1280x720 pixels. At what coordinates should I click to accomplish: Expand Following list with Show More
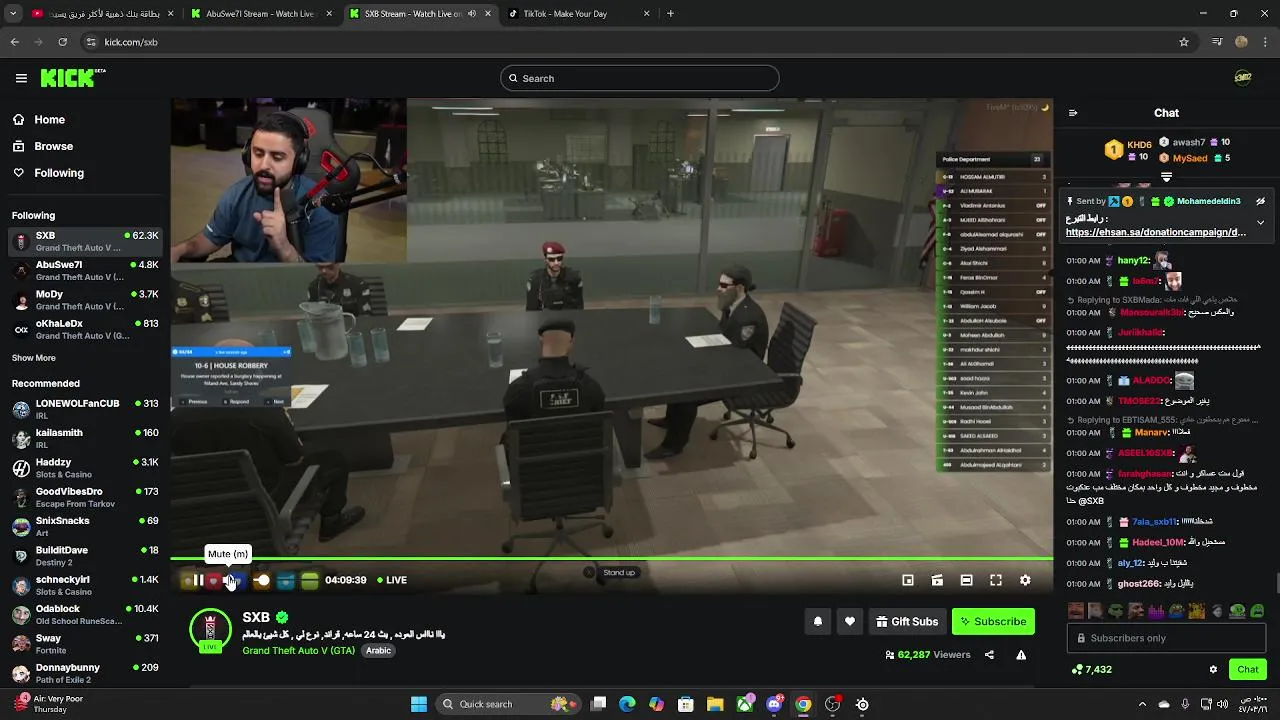34,358
